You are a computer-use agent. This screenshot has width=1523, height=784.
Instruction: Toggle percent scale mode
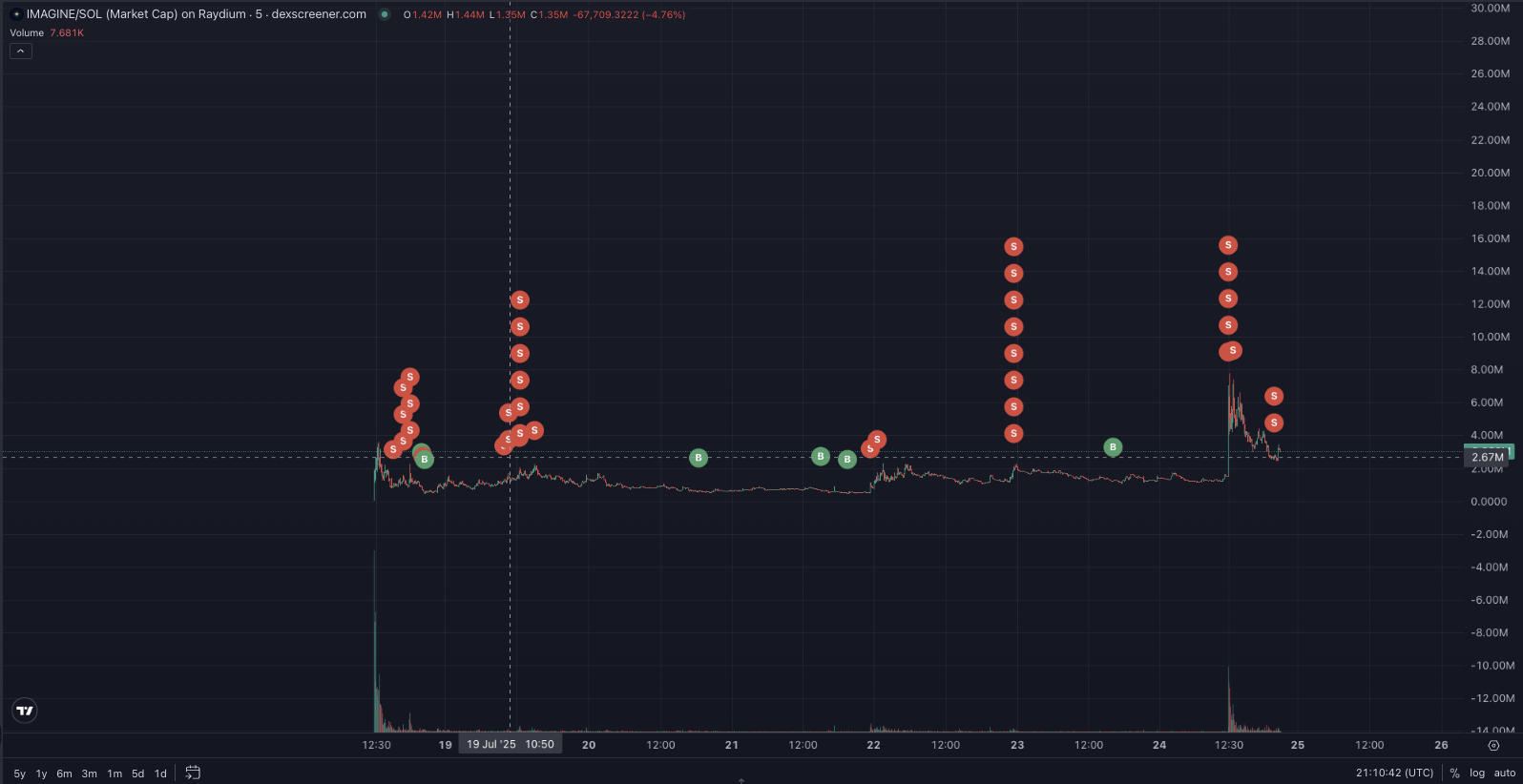click(1454, 773)
